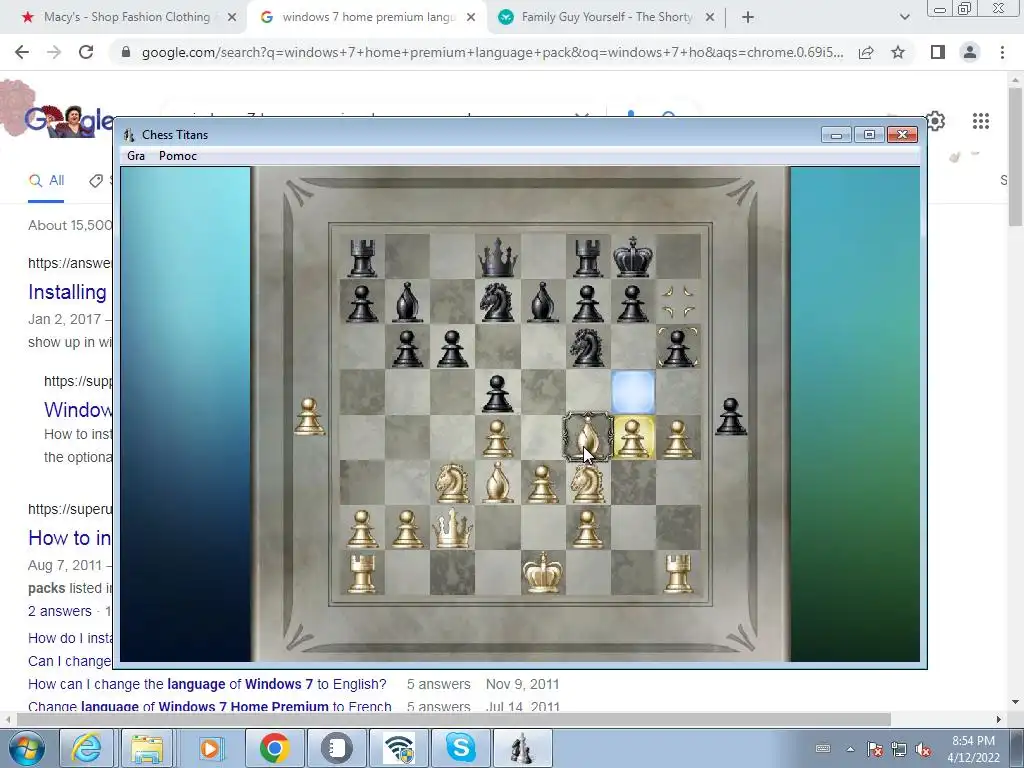This screenshot has height=768, width=1024.
Task: Switch to the Macy's browser tab
Action: [127, 17]
